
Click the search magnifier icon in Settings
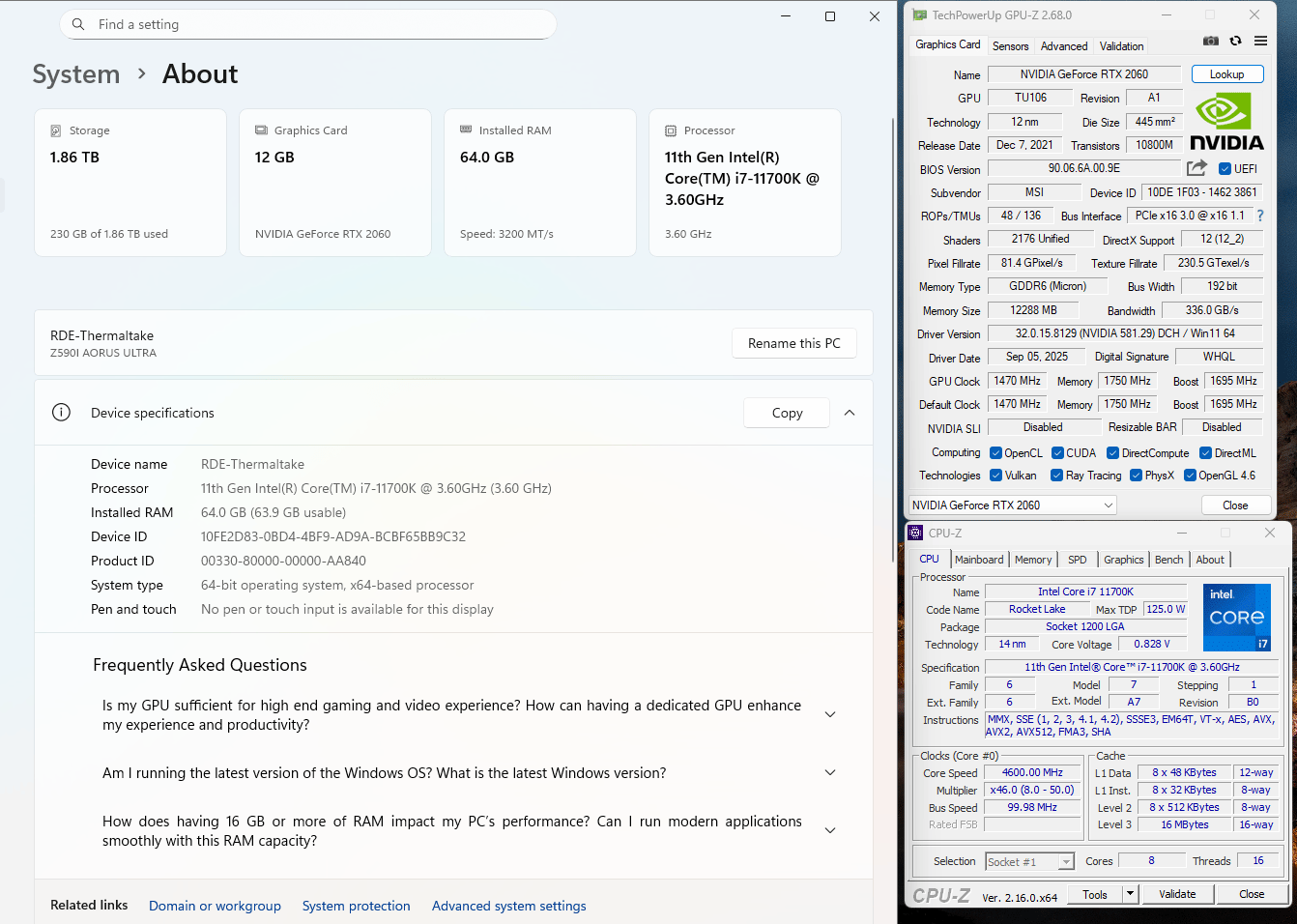77,24
